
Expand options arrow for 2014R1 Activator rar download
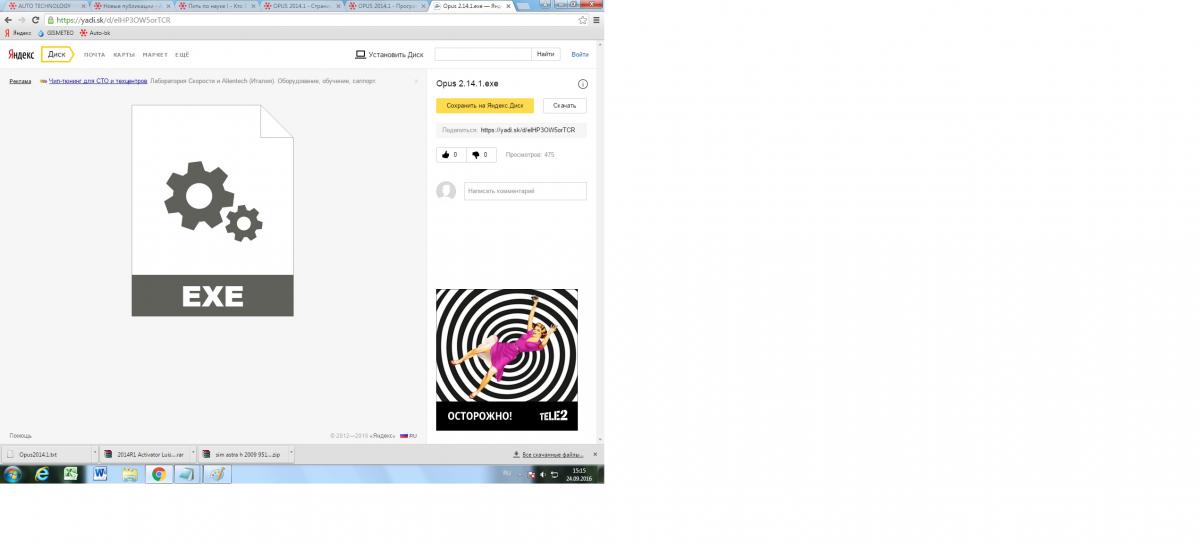tap(192, 453)
